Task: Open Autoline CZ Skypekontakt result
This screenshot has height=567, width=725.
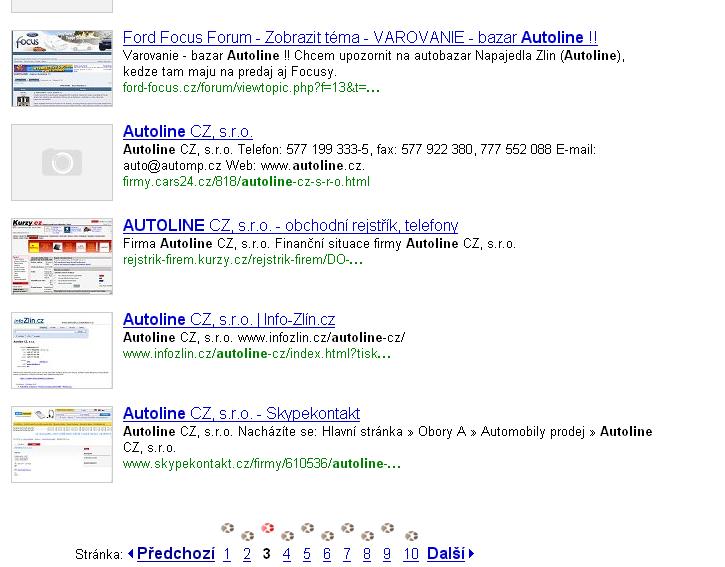Action: point(241,414)
